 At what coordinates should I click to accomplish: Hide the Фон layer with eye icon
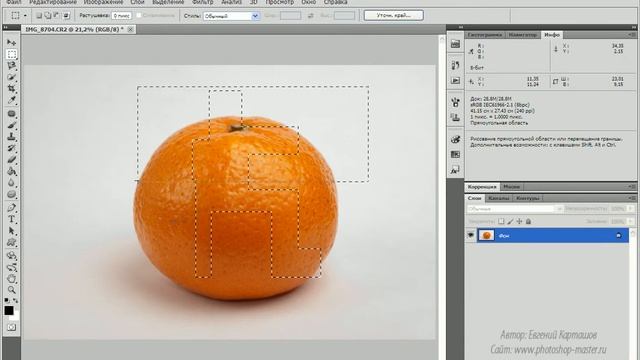click(x=471, y=236)
